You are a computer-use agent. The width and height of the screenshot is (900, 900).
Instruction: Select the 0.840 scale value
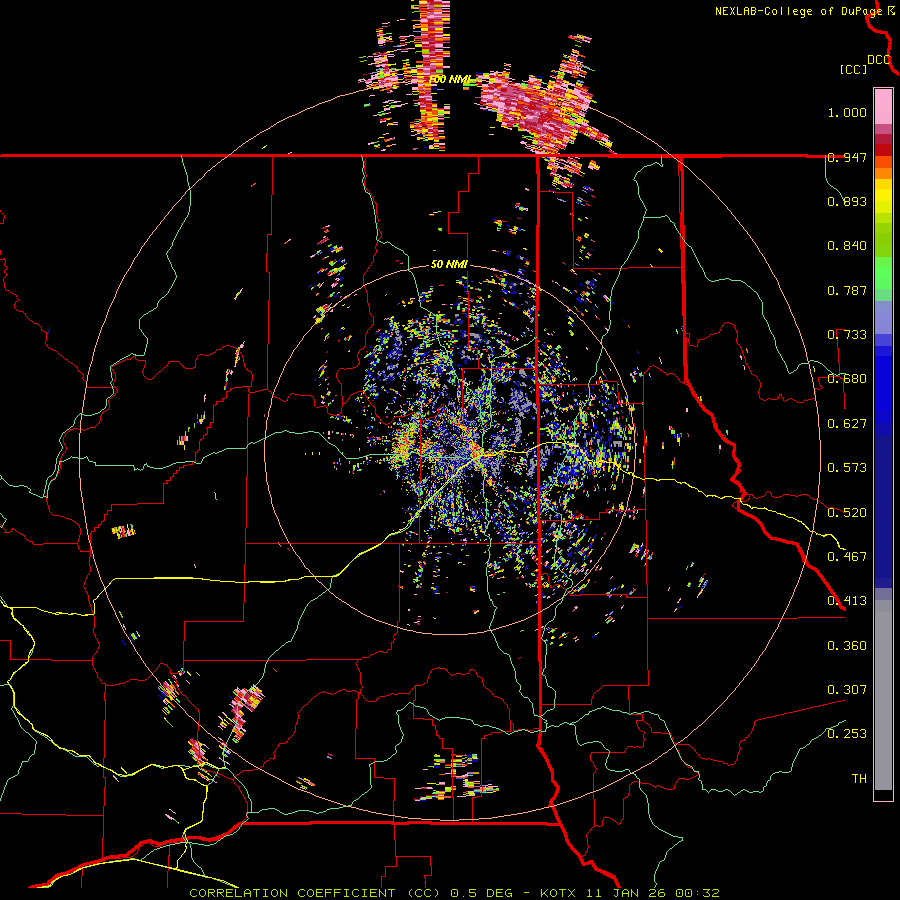[x=847, y=246]
